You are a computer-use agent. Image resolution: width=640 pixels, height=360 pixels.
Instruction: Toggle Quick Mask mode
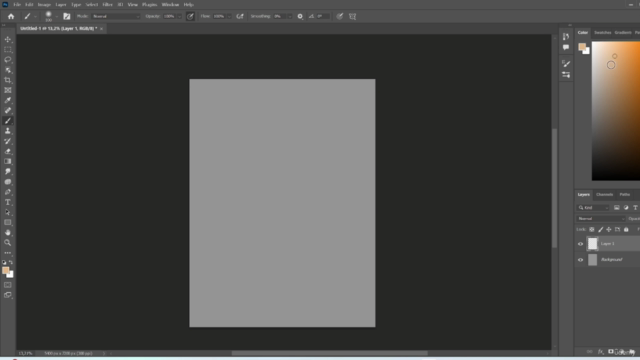click(x=8, y=285)
